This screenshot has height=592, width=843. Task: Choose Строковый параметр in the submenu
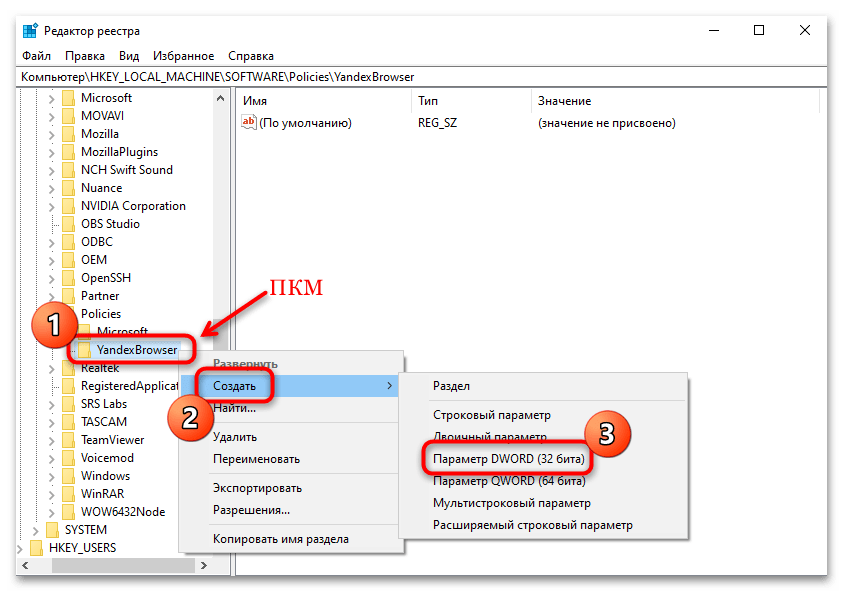click(491, 414)
